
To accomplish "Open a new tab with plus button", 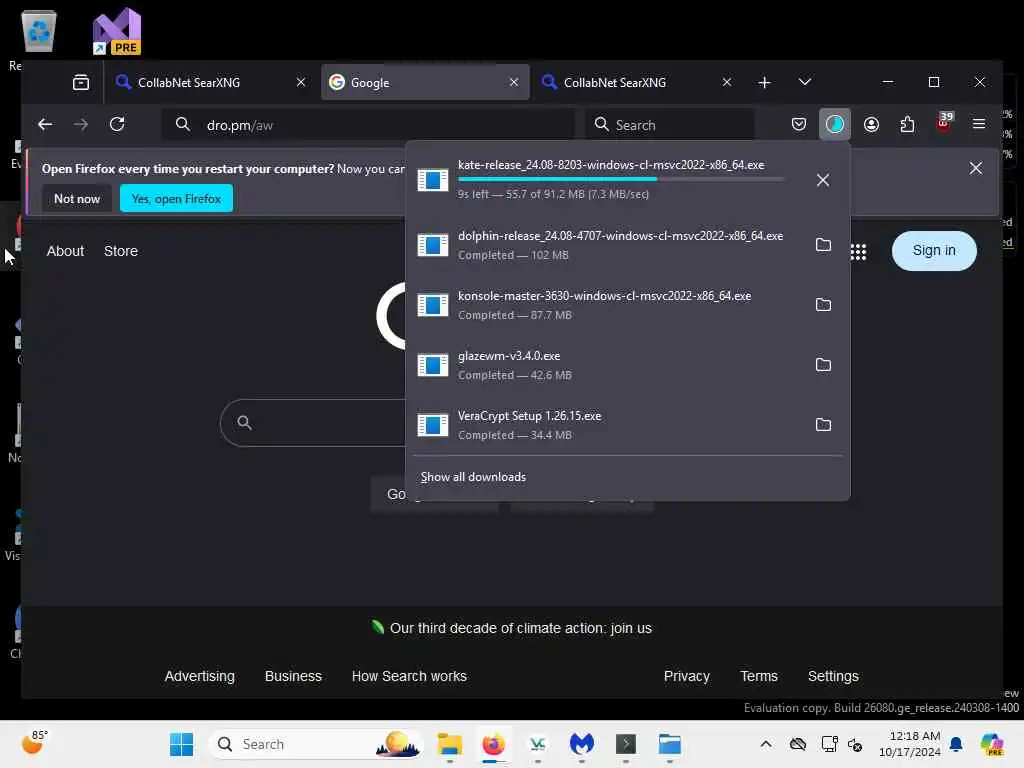I will tap(764, 82).
